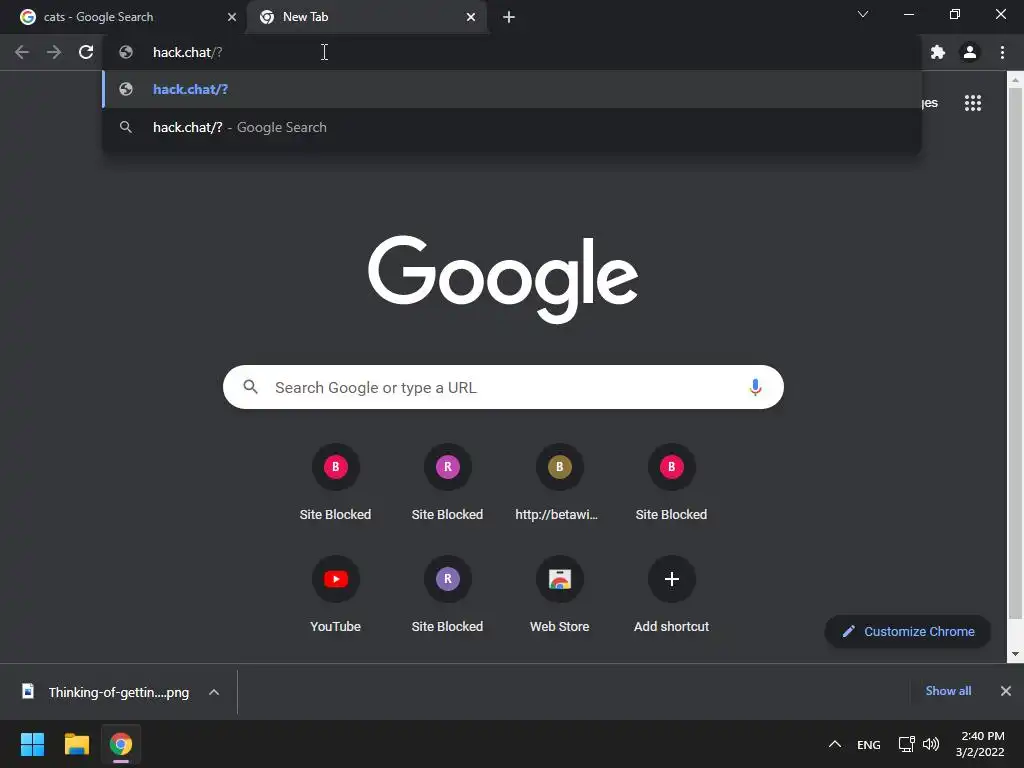Open the clock showing 2:40 PM
Image resolution: width=1024 pixels, height=768 pixels.
pyautogui.click(x=980, y=744)
